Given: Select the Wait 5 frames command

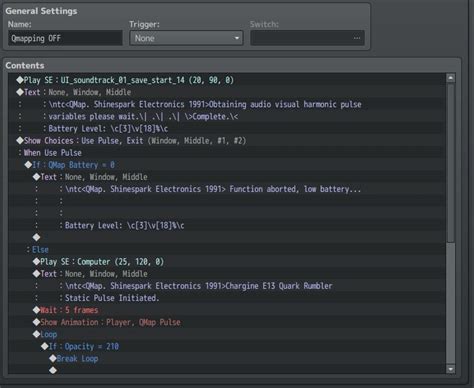Looking at the screenshot, I should (x=227, y=310).
